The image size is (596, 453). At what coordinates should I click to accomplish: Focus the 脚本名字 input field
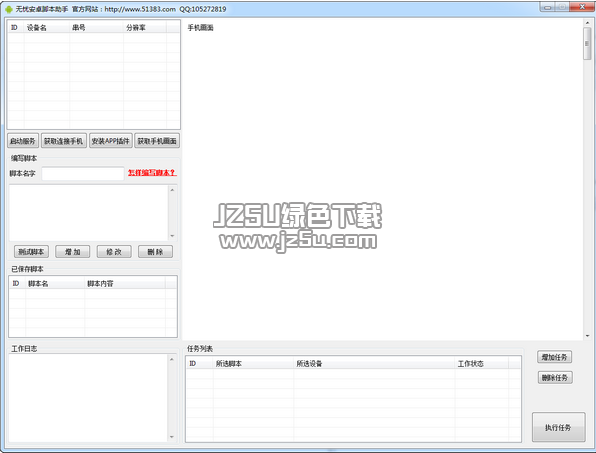tap(83, 174)
